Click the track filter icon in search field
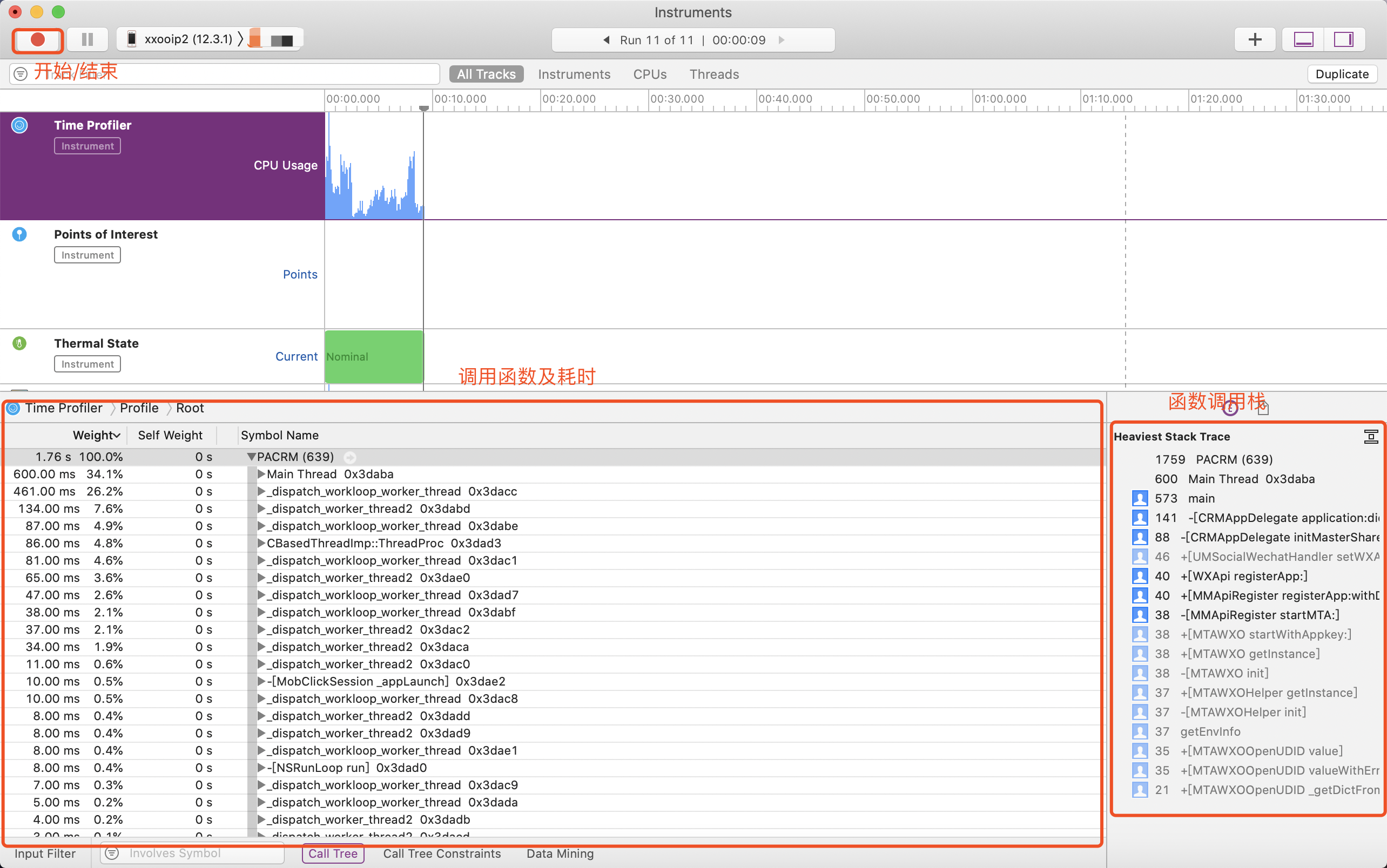The height and width of the screenshot is (868, 1387). (x=21, y=74)
